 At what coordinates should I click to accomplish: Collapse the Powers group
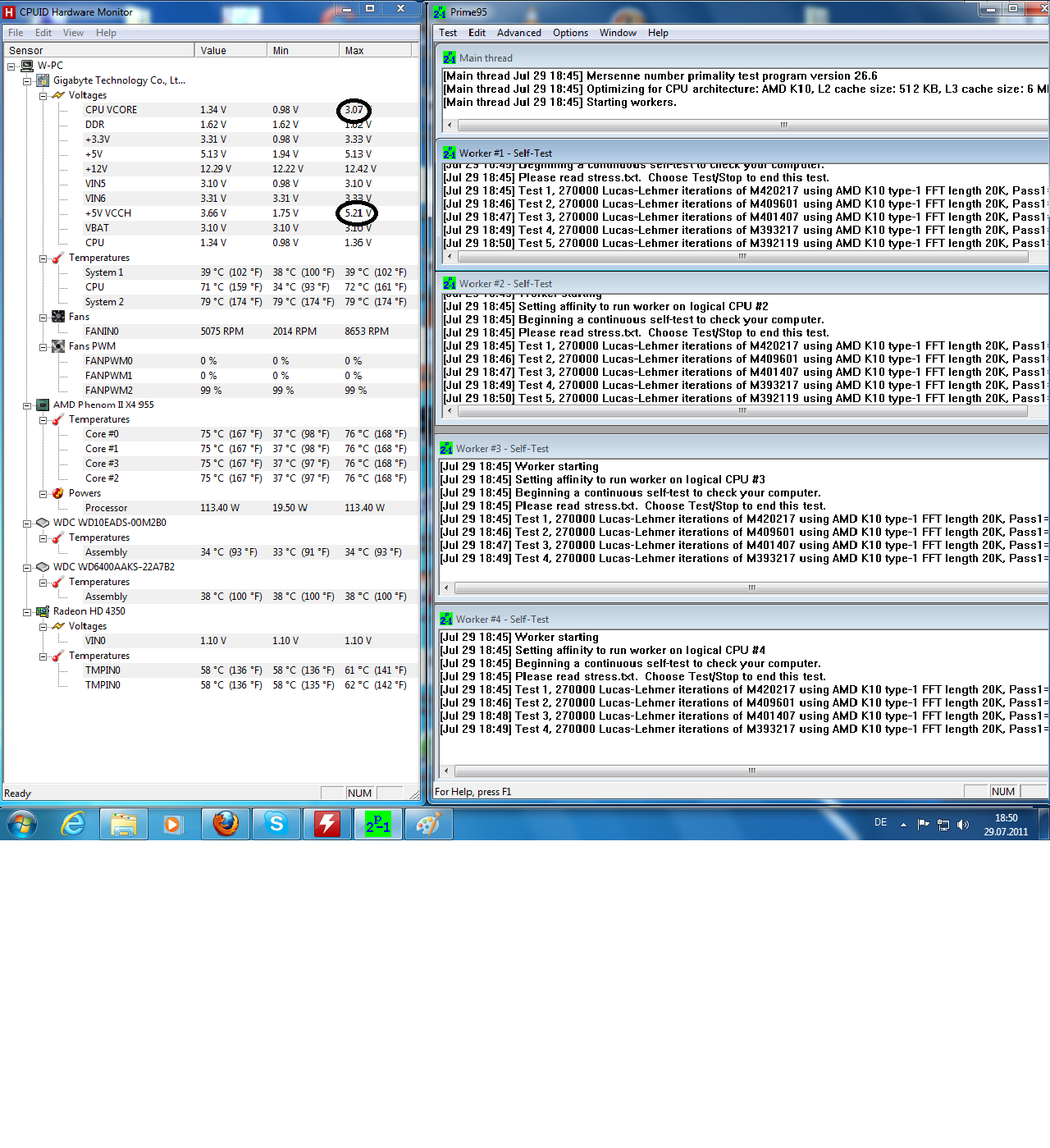(x=43, y=494)
